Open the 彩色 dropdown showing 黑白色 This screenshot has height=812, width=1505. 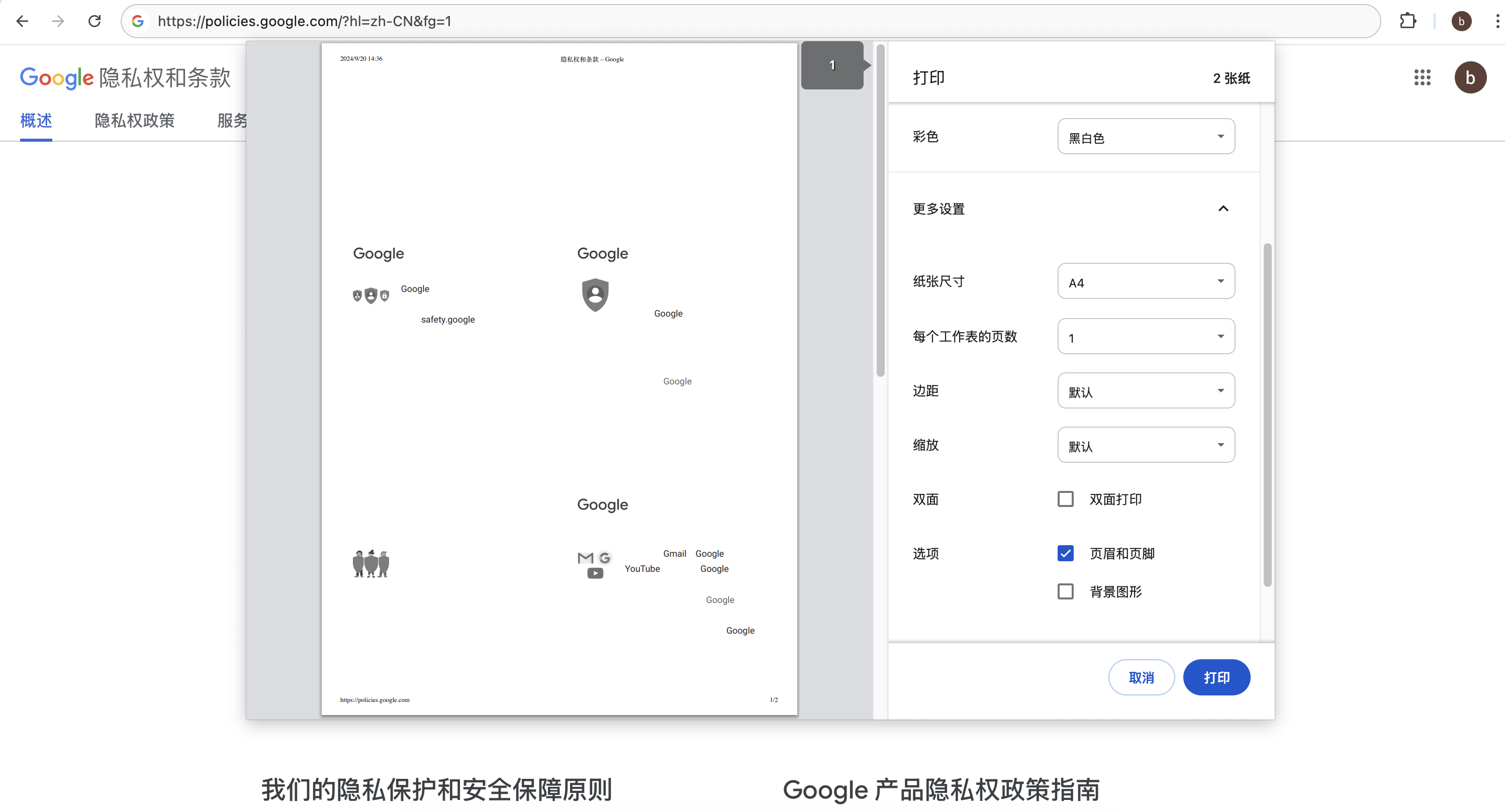1145,137
